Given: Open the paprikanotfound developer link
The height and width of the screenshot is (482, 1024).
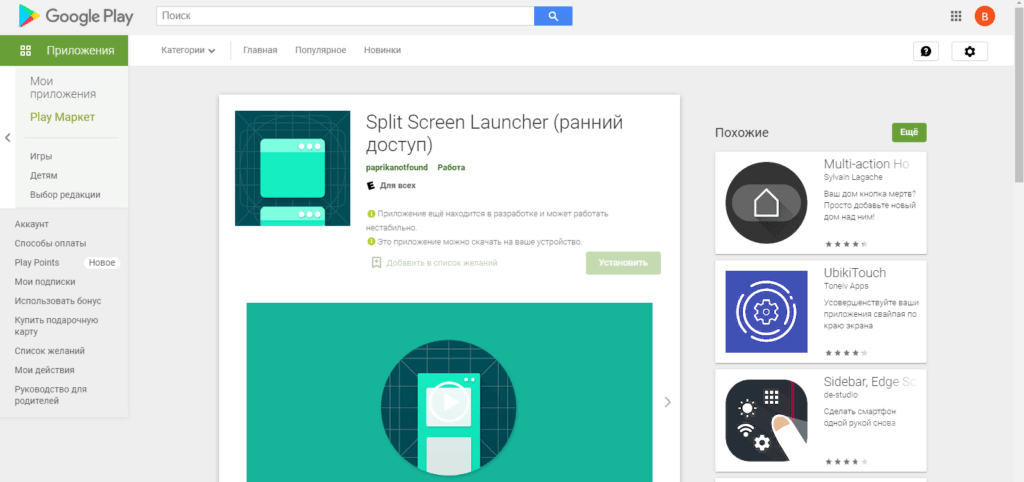Looking at the screenshot, I should [x=396, y=168].
